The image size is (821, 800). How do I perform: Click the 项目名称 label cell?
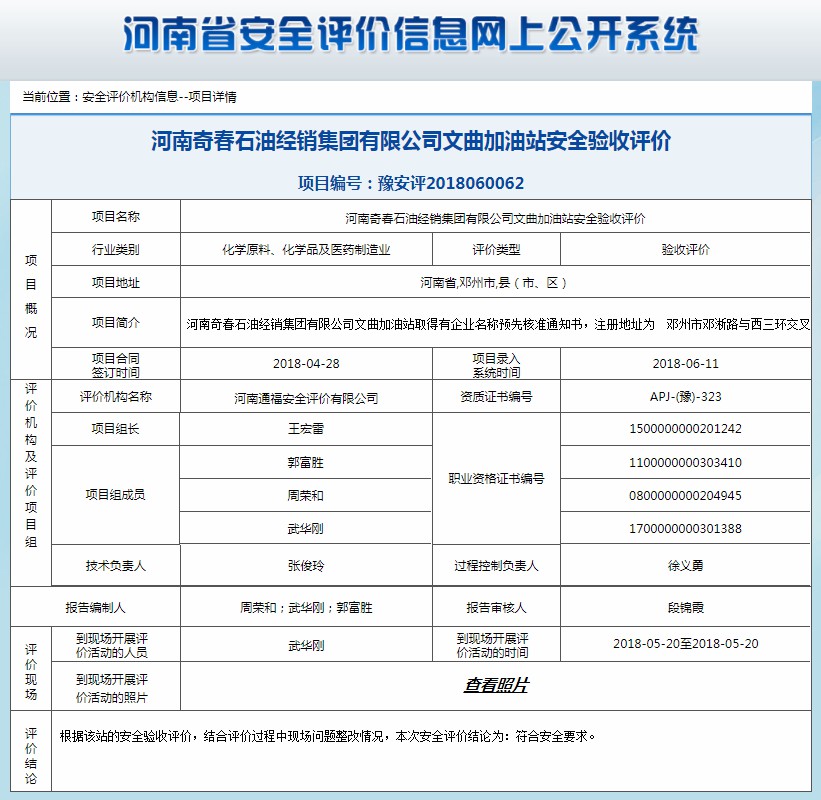(116, 216)
